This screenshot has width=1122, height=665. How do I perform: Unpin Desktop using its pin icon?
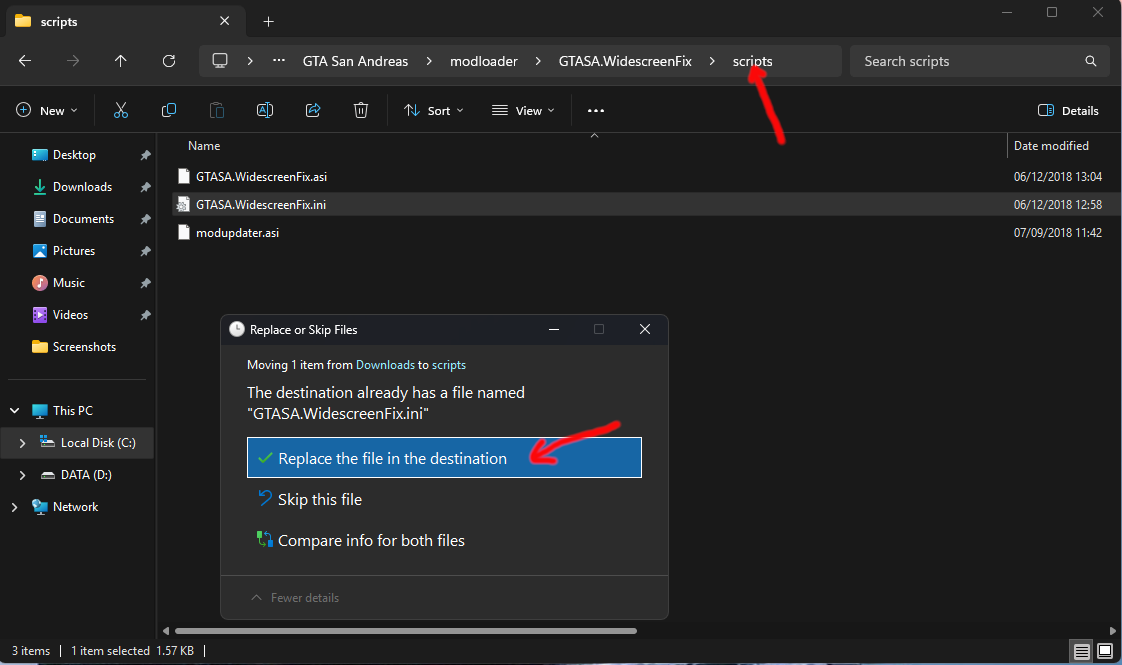point(145,155)
